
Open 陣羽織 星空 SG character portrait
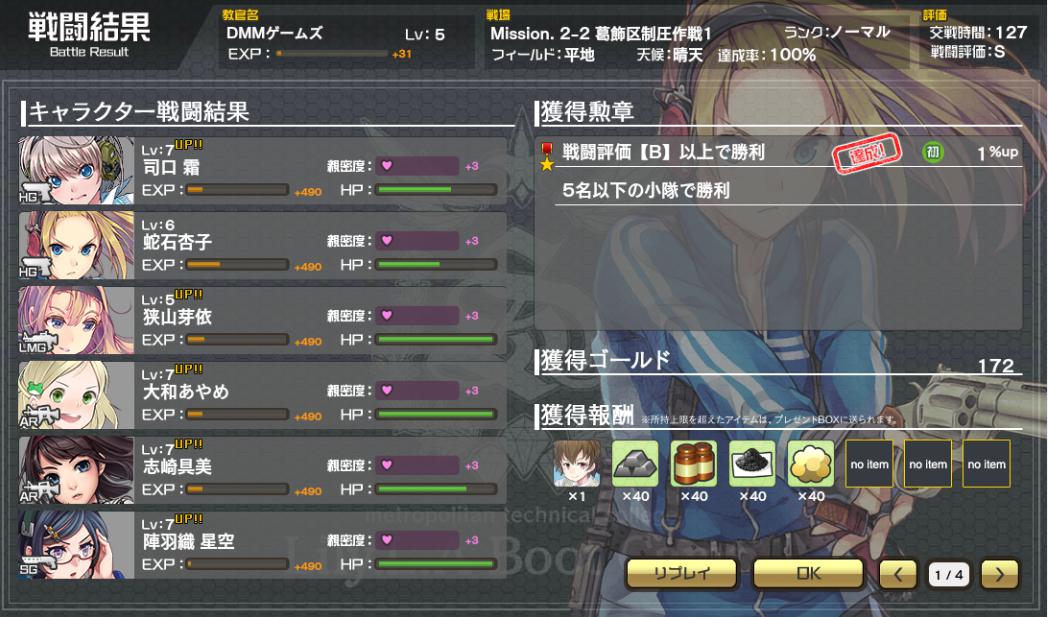coord(76,545)
